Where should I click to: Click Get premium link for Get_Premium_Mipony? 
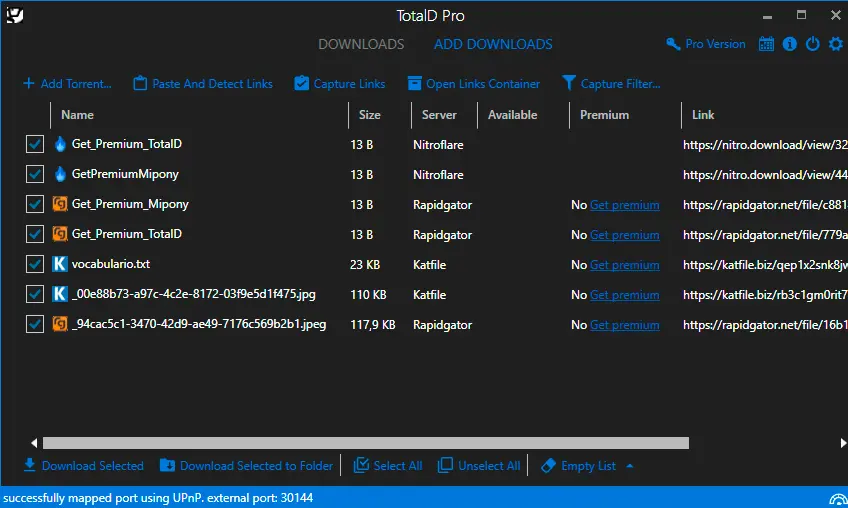pyautogui.click(x=625, y=205)
